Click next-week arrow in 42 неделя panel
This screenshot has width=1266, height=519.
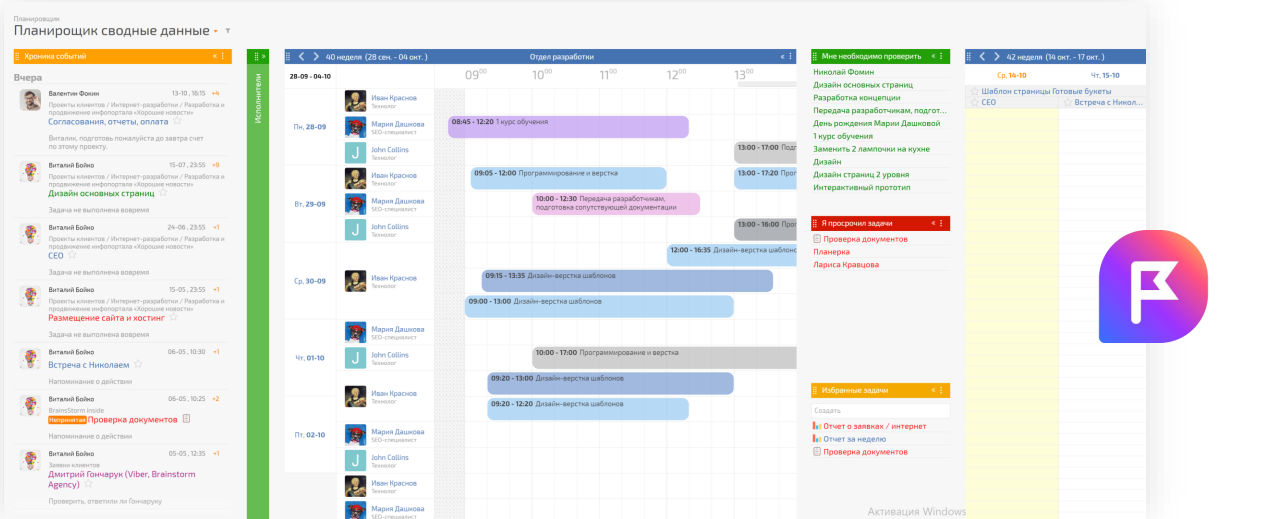click(x=997, y=57)
